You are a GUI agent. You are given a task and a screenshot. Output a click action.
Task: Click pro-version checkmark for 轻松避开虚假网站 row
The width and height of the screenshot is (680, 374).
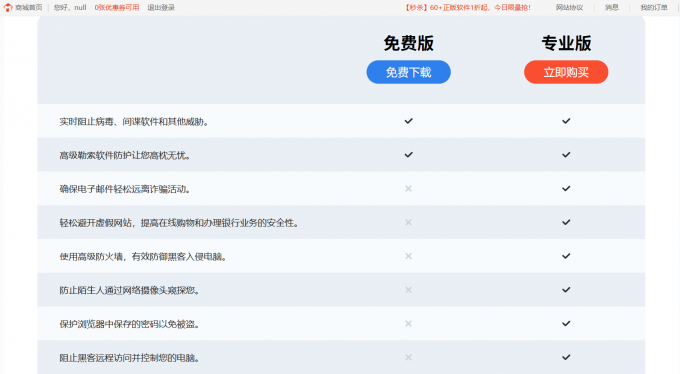pos(566,223)
